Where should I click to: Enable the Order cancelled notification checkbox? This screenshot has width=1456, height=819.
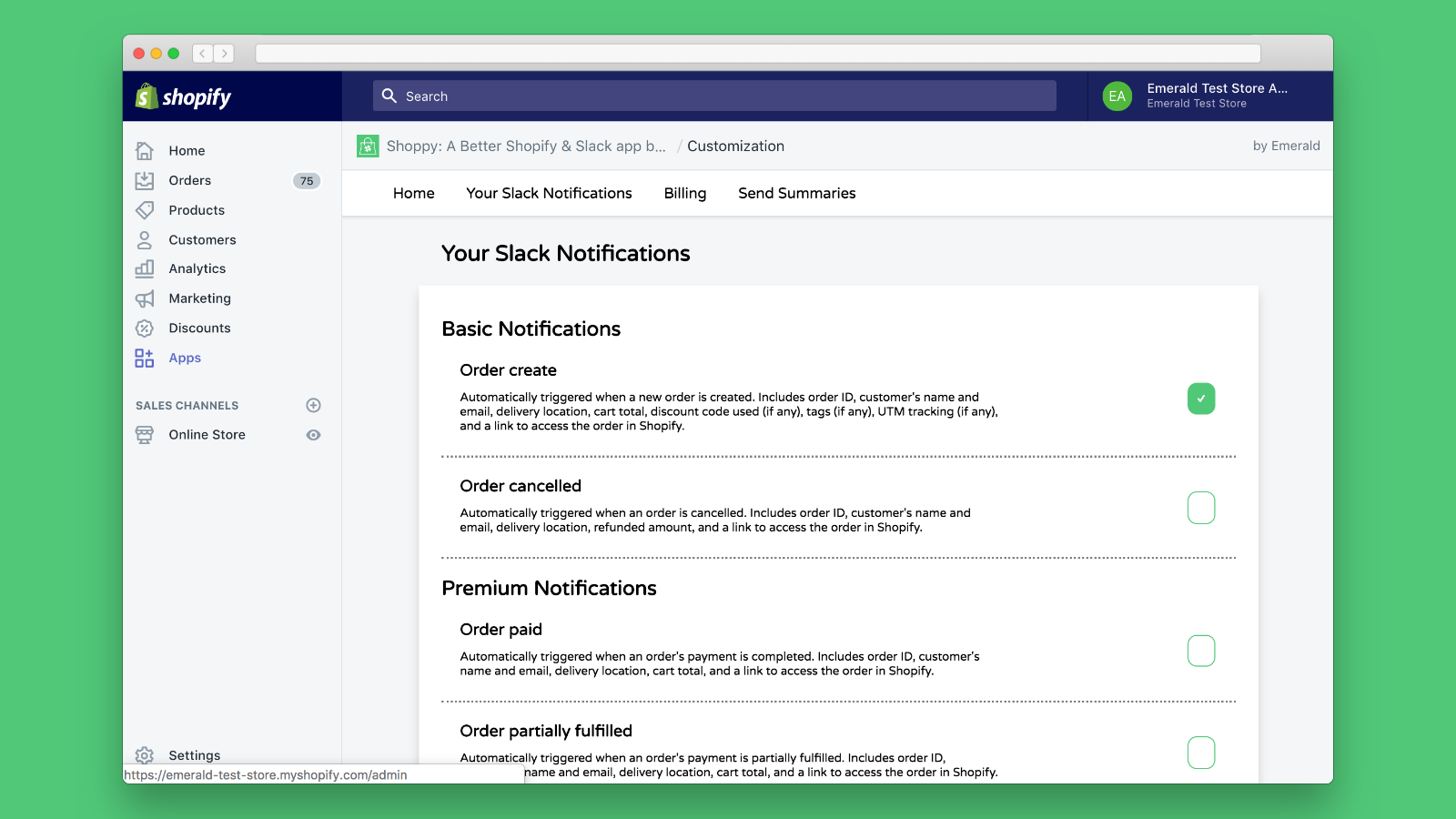click(1201, 508)
